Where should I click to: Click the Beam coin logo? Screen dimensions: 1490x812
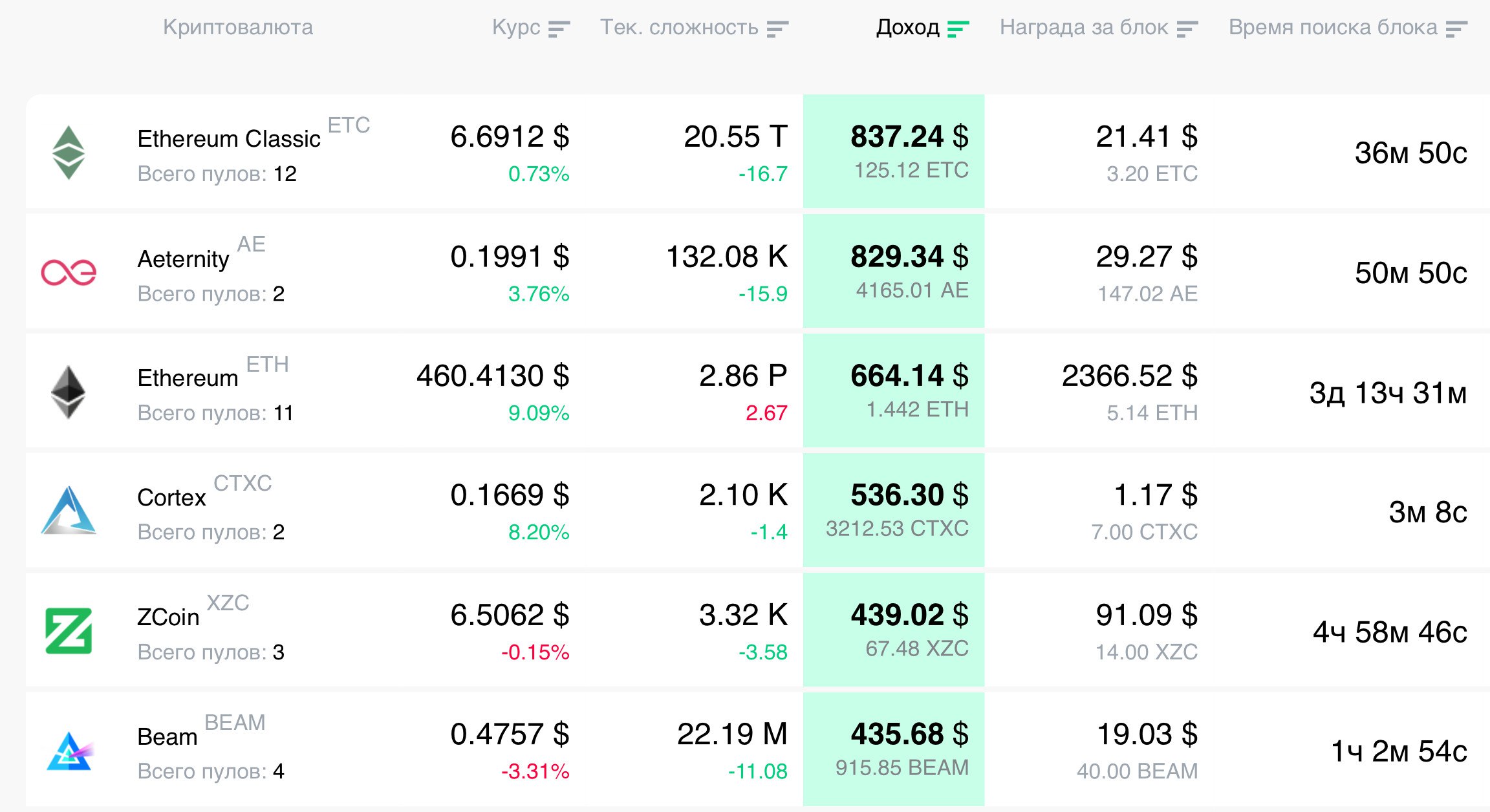coord(70,751)
